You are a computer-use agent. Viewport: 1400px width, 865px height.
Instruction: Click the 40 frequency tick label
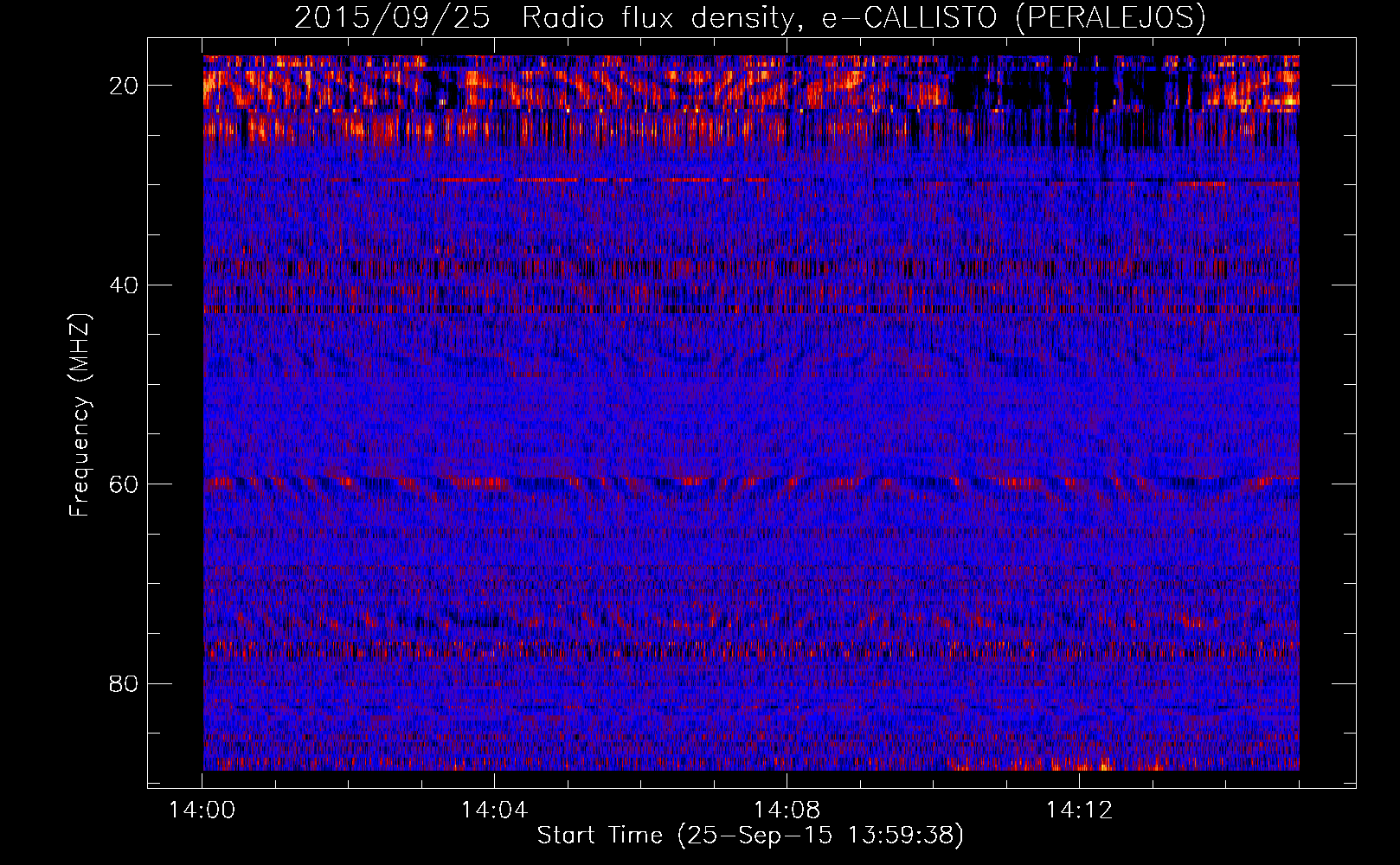coord(125,285)
